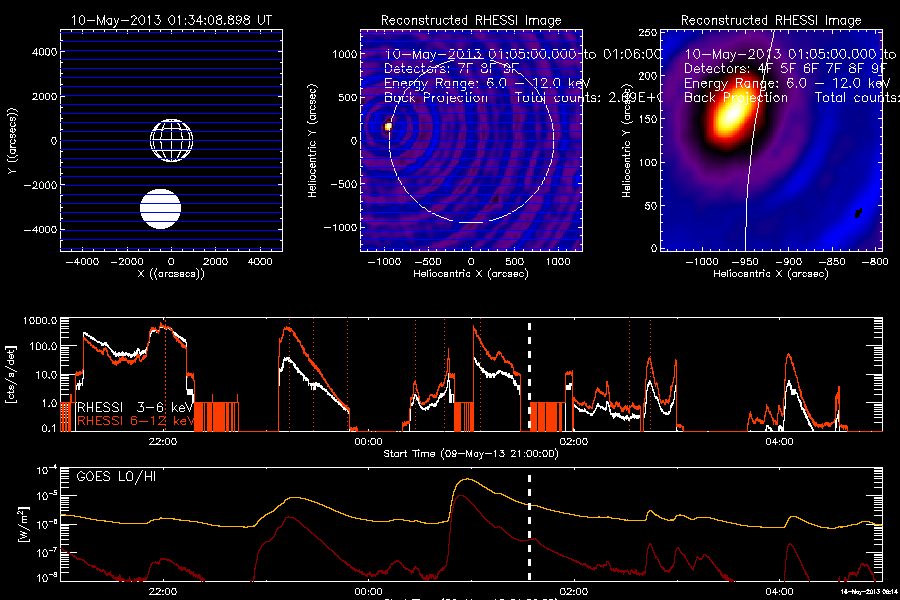900x600 pixels.
Task: Click the "-800" X tick label of the zoomed image
Action: pos(875,262)
